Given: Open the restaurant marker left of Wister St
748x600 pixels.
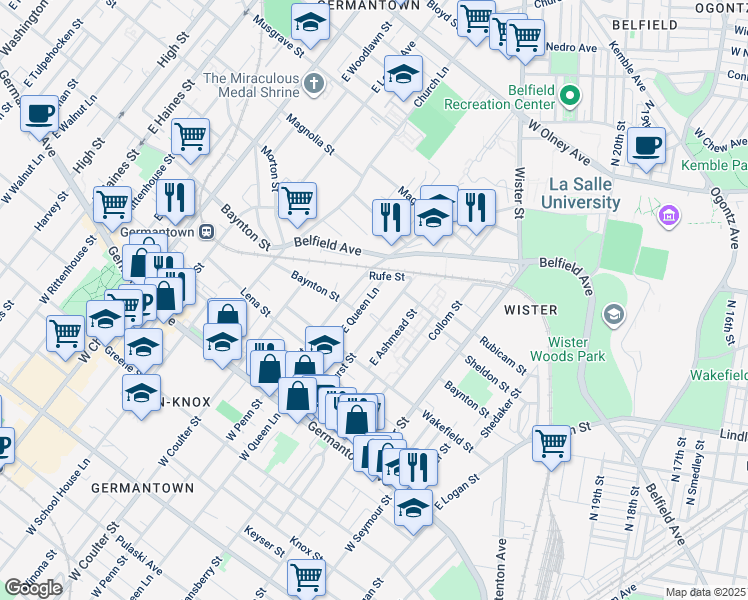Looking at the screenshot, I should (x=476, y=211).
